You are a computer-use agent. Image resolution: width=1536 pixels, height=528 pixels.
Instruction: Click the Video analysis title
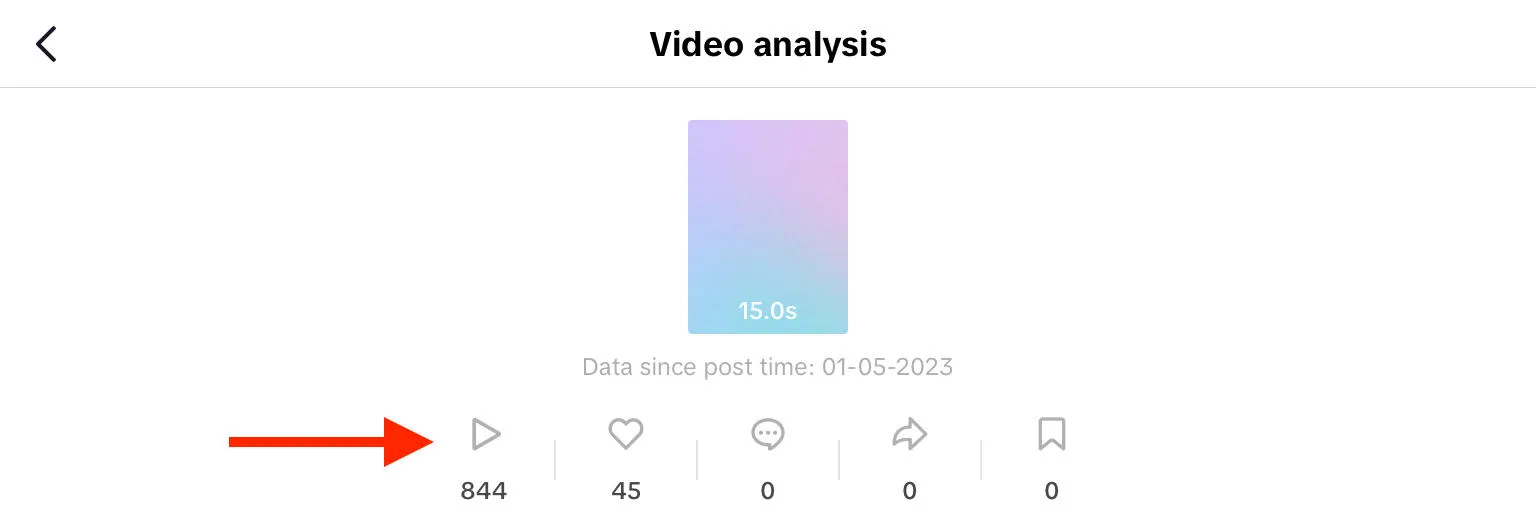coord(768,45)
